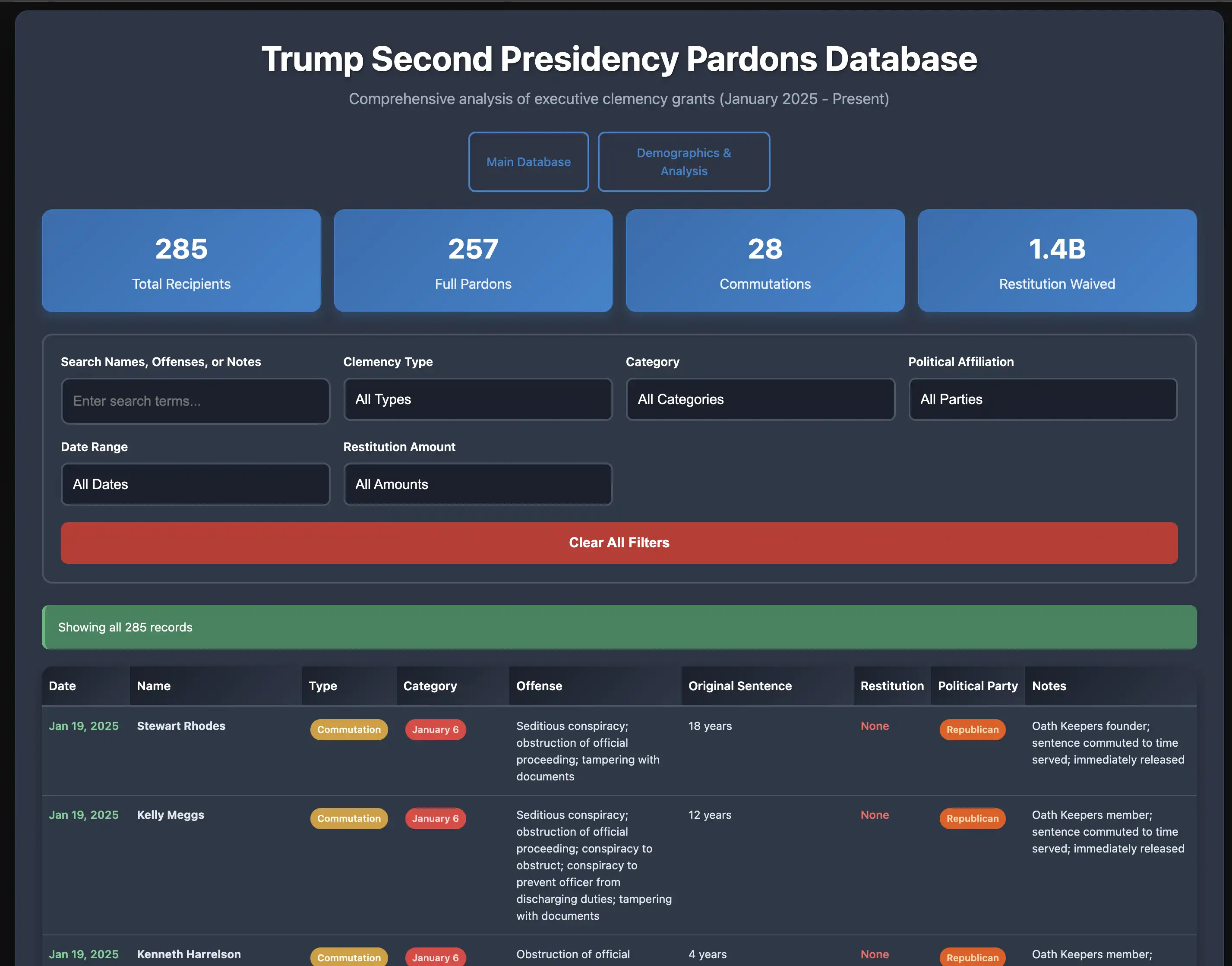1232x966 pixels.
Task: Click the 28 Commutations card
Action: pyautogui.click(x=765, y=261)
